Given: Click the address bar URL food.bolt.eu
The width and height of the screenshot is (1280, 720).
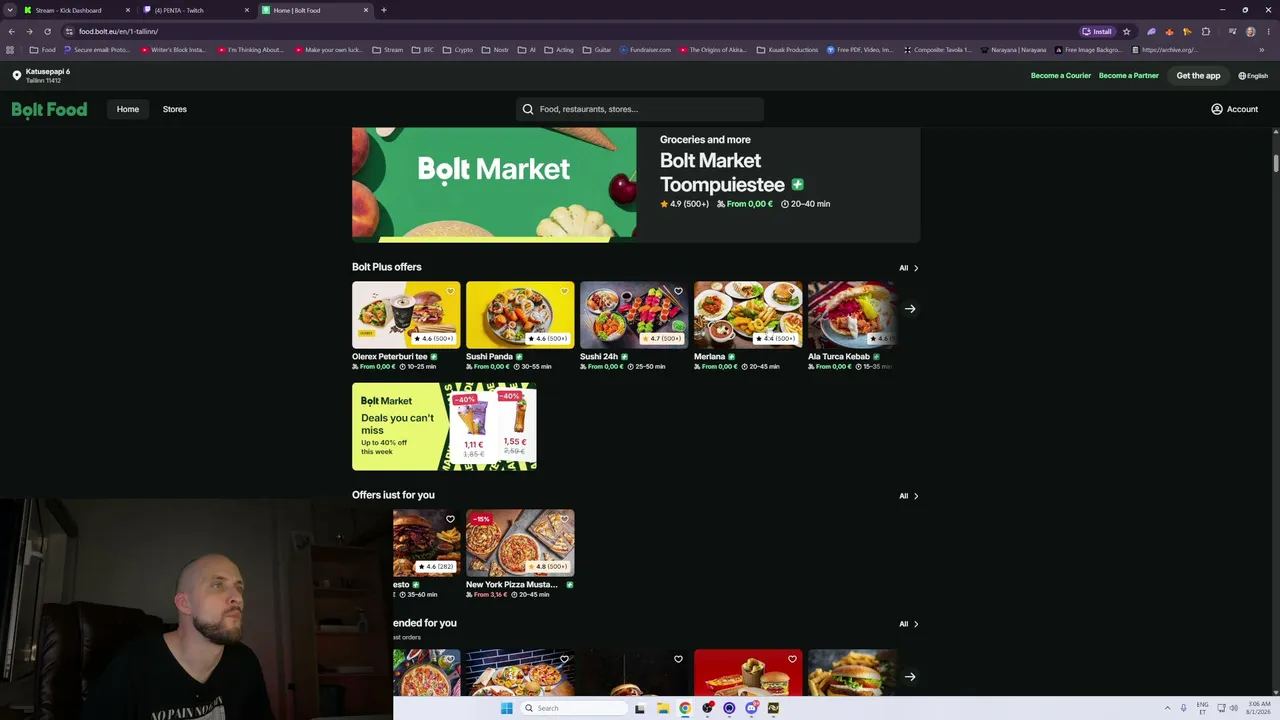Looking at the screenshot, I should pos(118,31).
